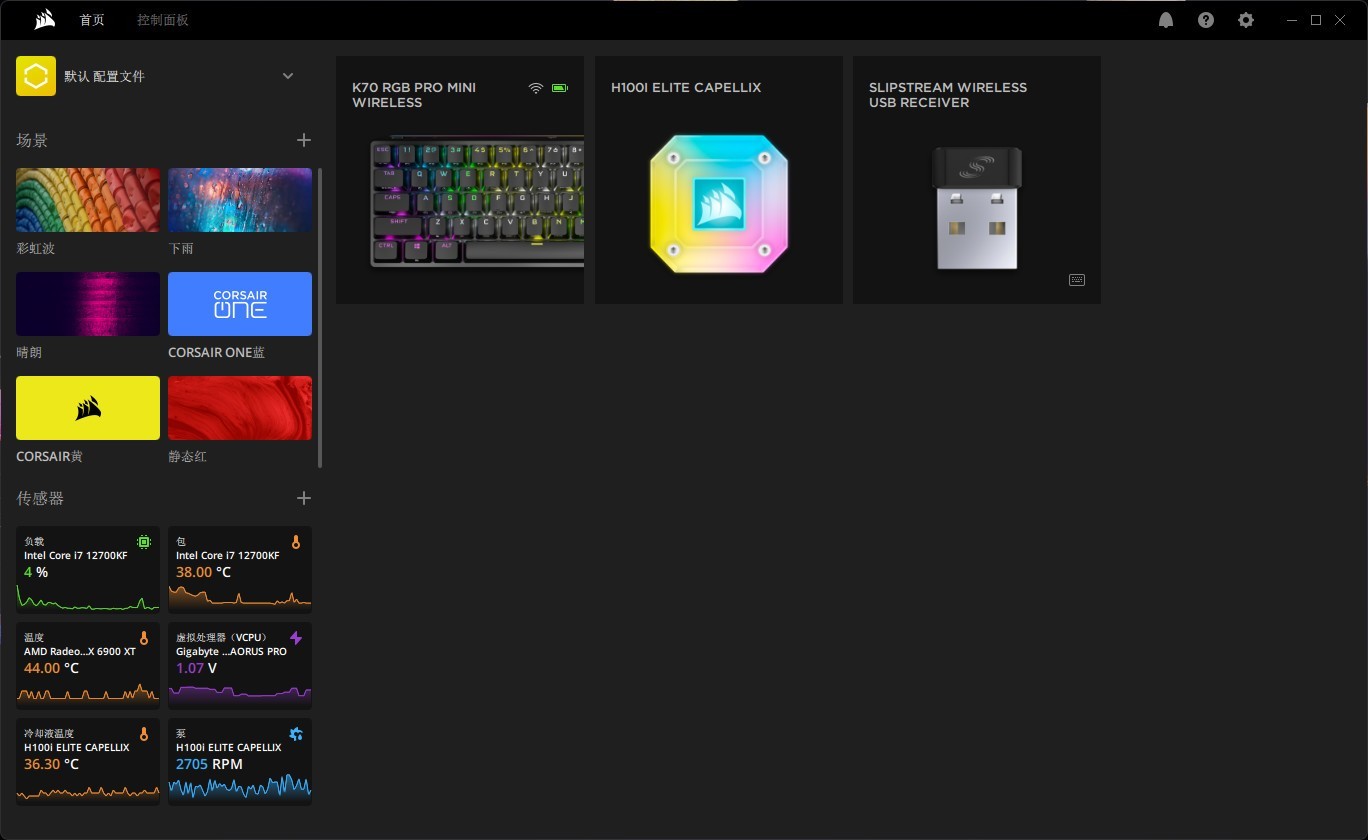1368x840 pixels.
Task: Open the notifications bell
Action: (1166, 20)
